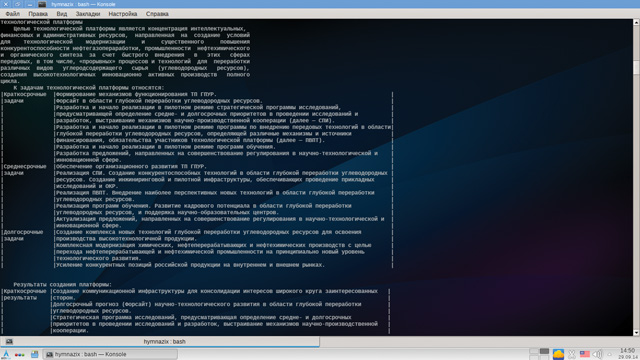This screenshot has width=640, height=360.
Task: Click the vertical scrollbar handle in terminal
Action: point(636,68)
